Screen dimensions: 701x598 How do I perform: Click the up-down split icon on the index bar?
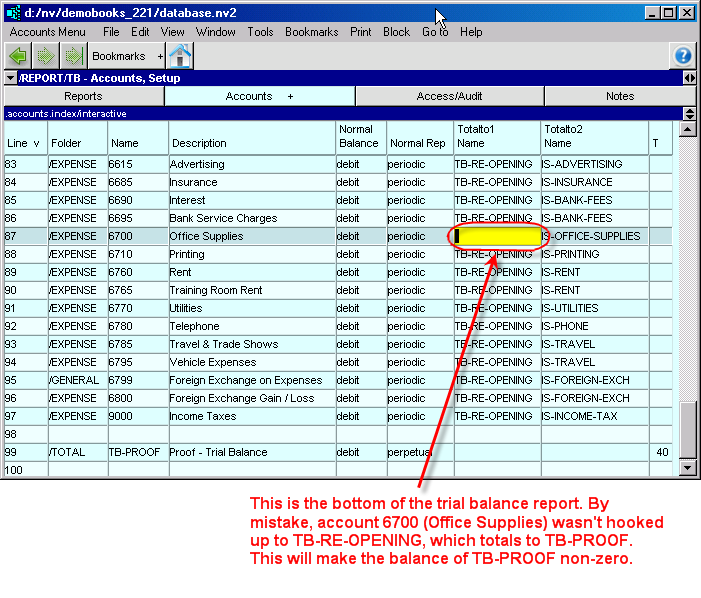coord(689,114)
